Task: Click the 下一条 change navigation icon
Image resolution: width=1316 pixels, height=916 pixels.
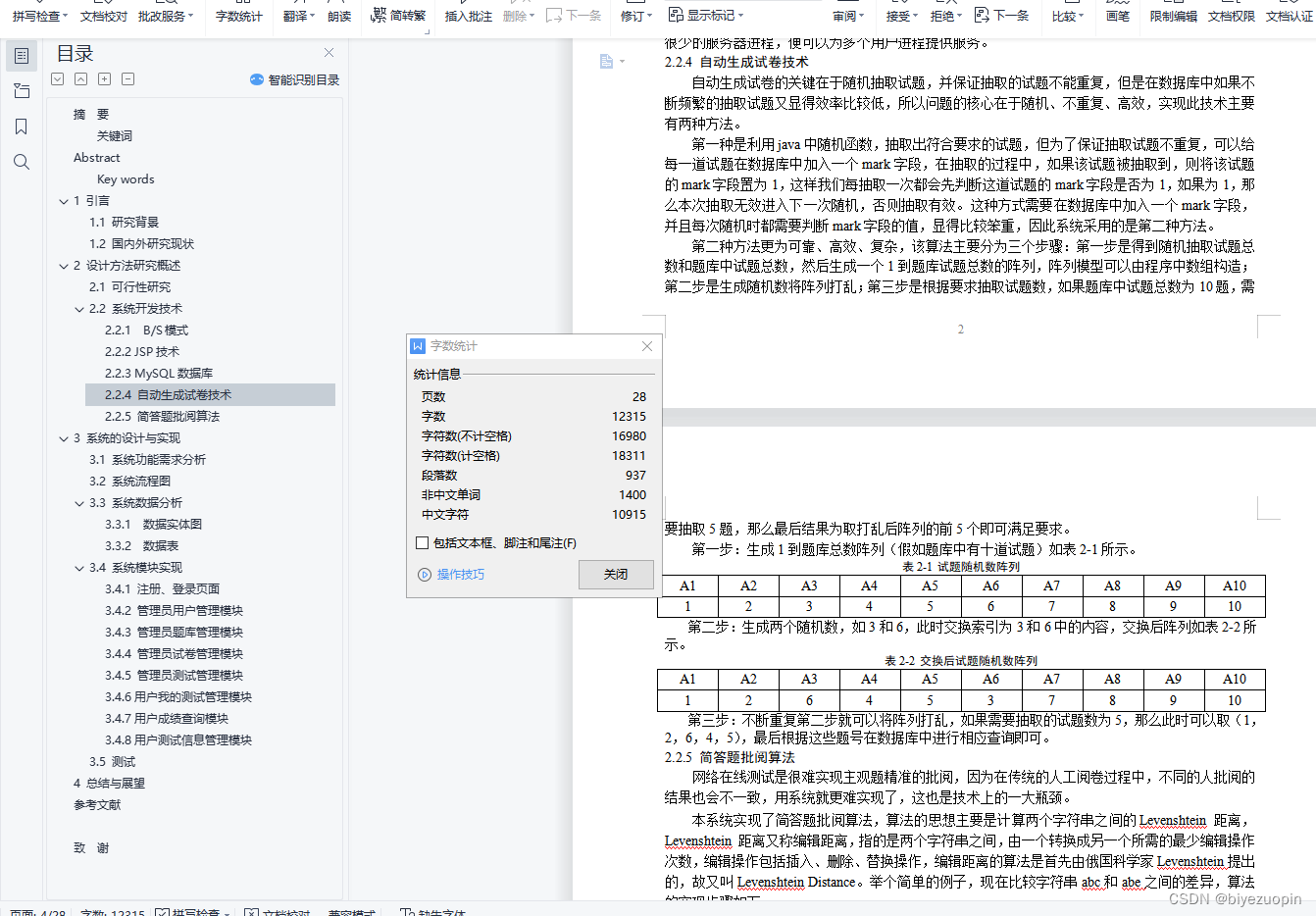Action: pos(982,15)
